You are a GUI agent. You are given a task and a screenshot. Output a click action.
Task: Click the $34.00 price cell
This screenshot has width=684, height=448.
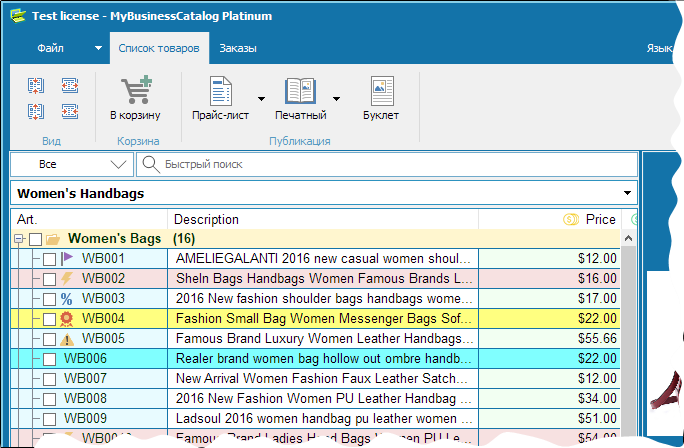(550, 398)
